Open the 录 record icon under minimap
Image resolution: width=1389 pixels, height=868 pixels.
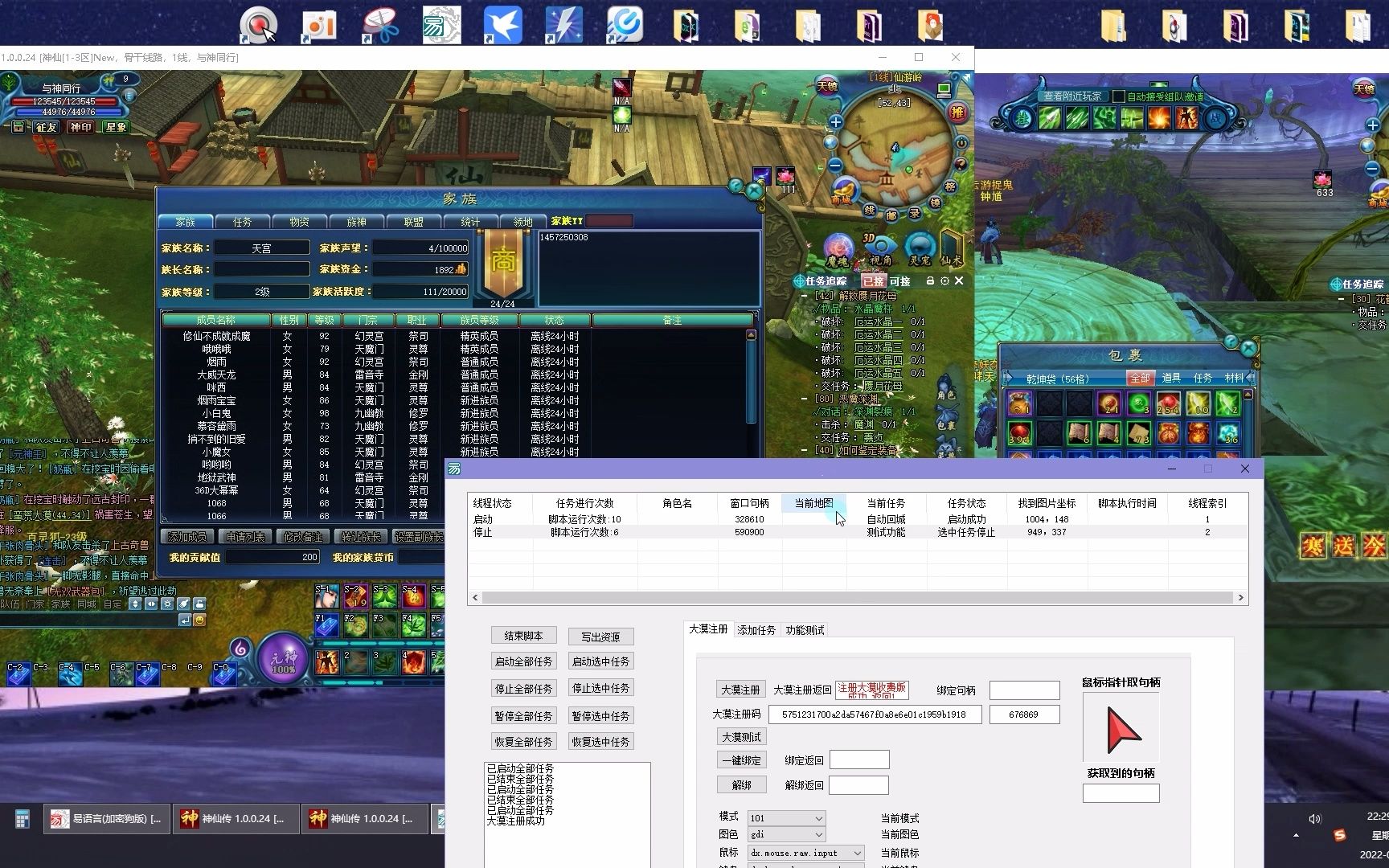[x=915, y=213]
